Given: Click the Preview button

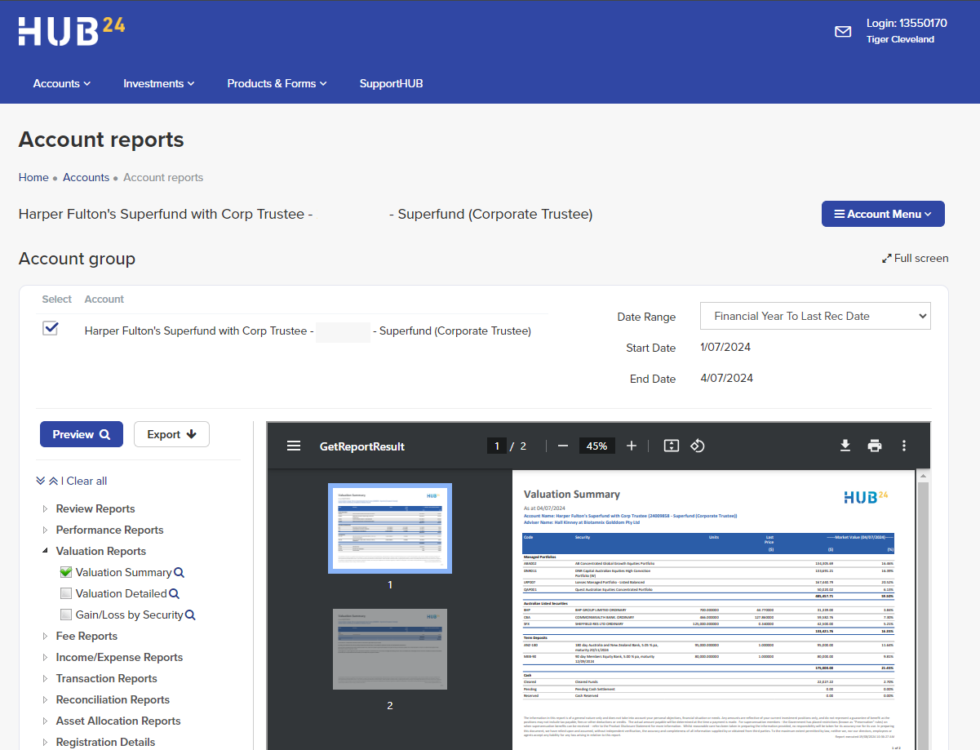Looking at the screenshot, I should click(81, 435).
